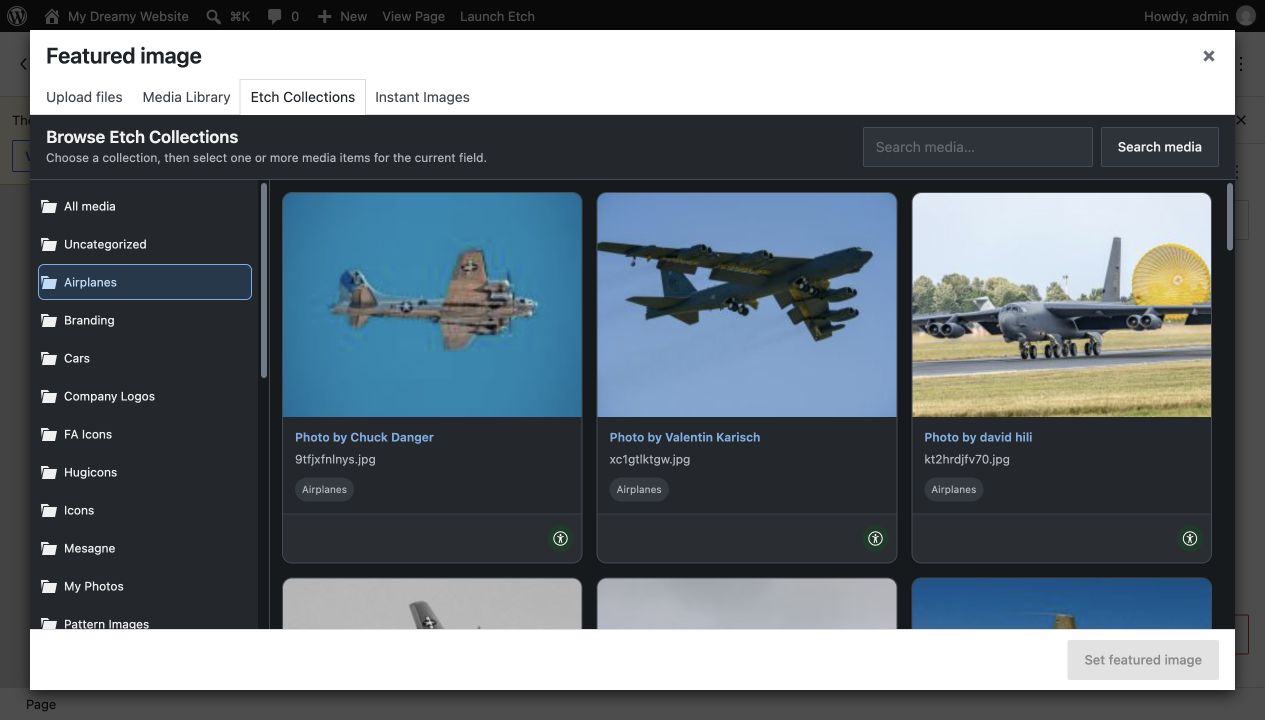The width and height of the screenshot is (1280, 720).
Task: Click the Photo by Chuck Danger title
Action: coord(364,437)
